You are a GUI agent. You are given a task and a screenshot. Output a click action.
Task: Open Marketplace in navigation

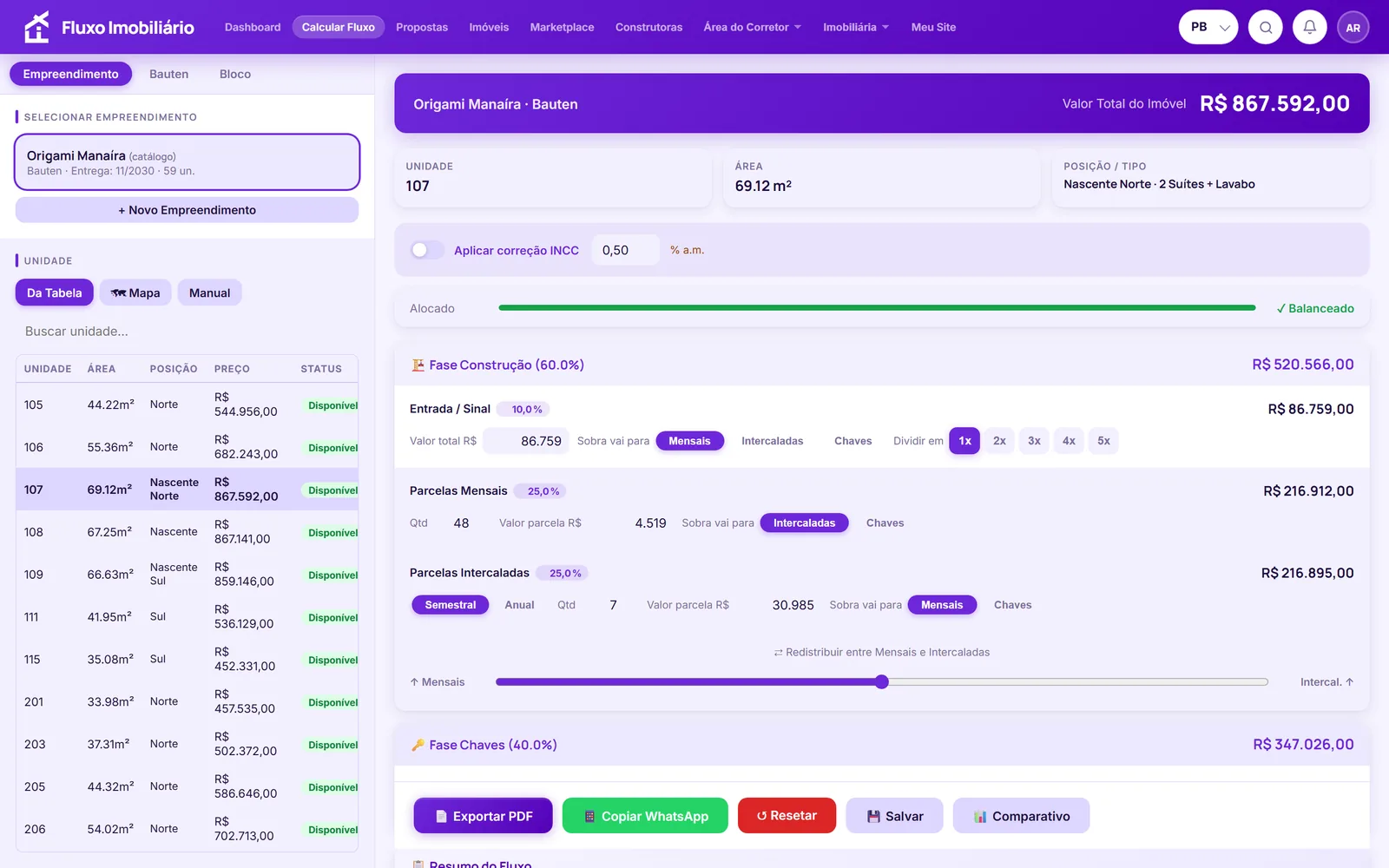pyautogui.click(x=562, y=27)
